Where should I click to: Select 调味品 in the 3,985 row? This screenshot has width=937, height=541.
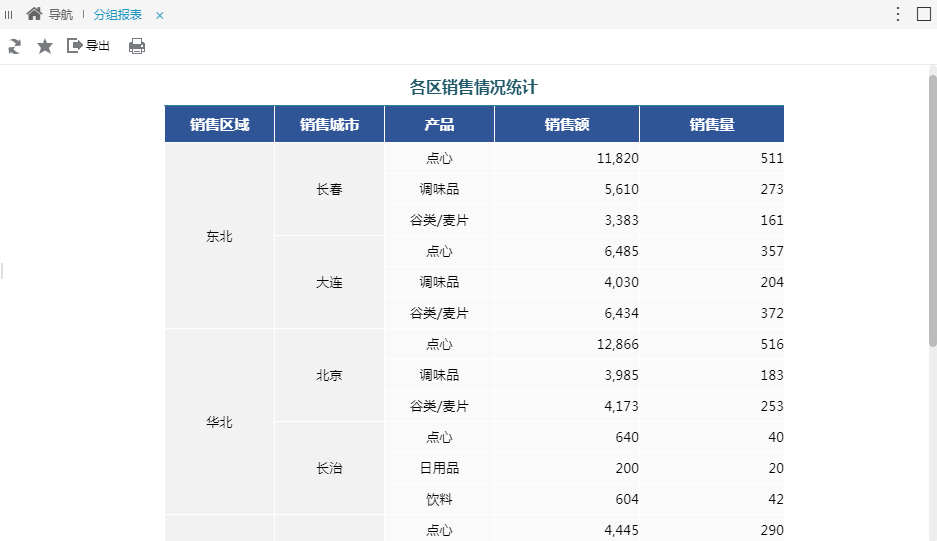tap(439, 375)
